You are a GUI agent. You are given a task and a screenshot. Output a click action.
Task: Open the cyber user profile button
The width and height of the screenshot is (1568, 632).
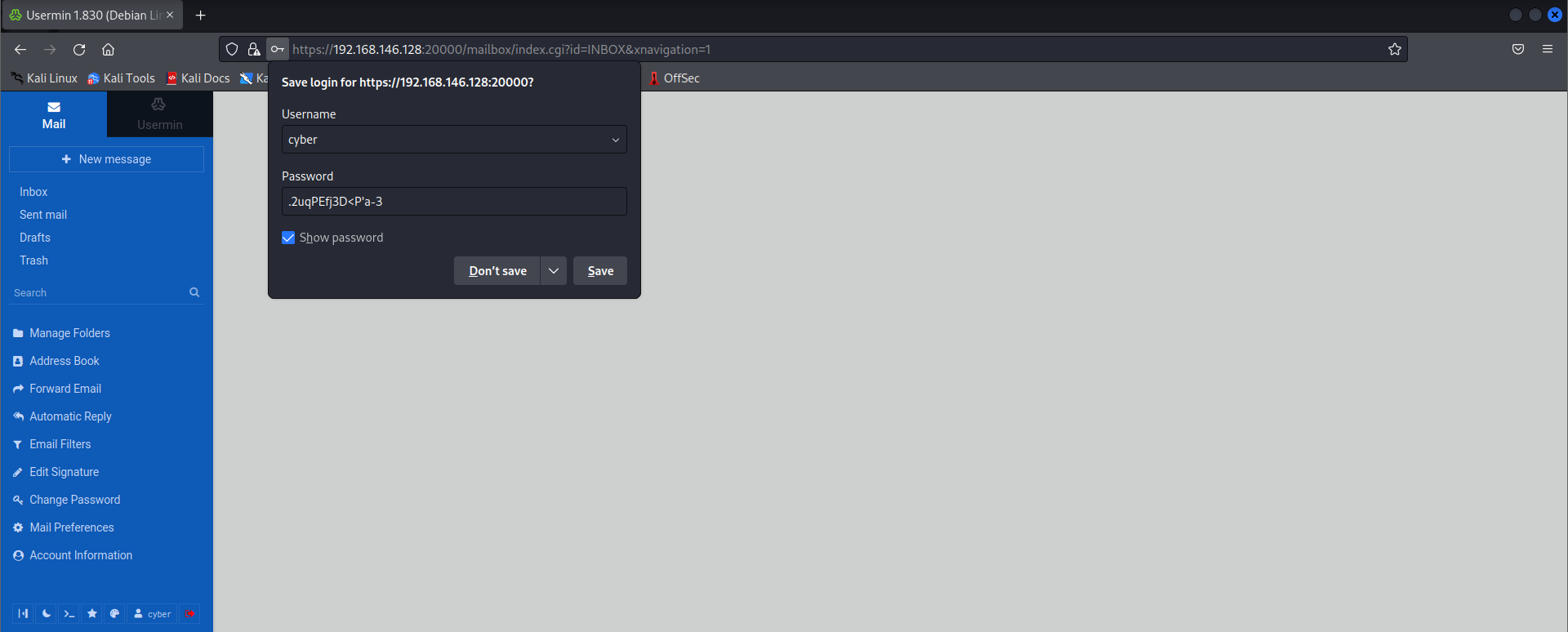(152, 613)
